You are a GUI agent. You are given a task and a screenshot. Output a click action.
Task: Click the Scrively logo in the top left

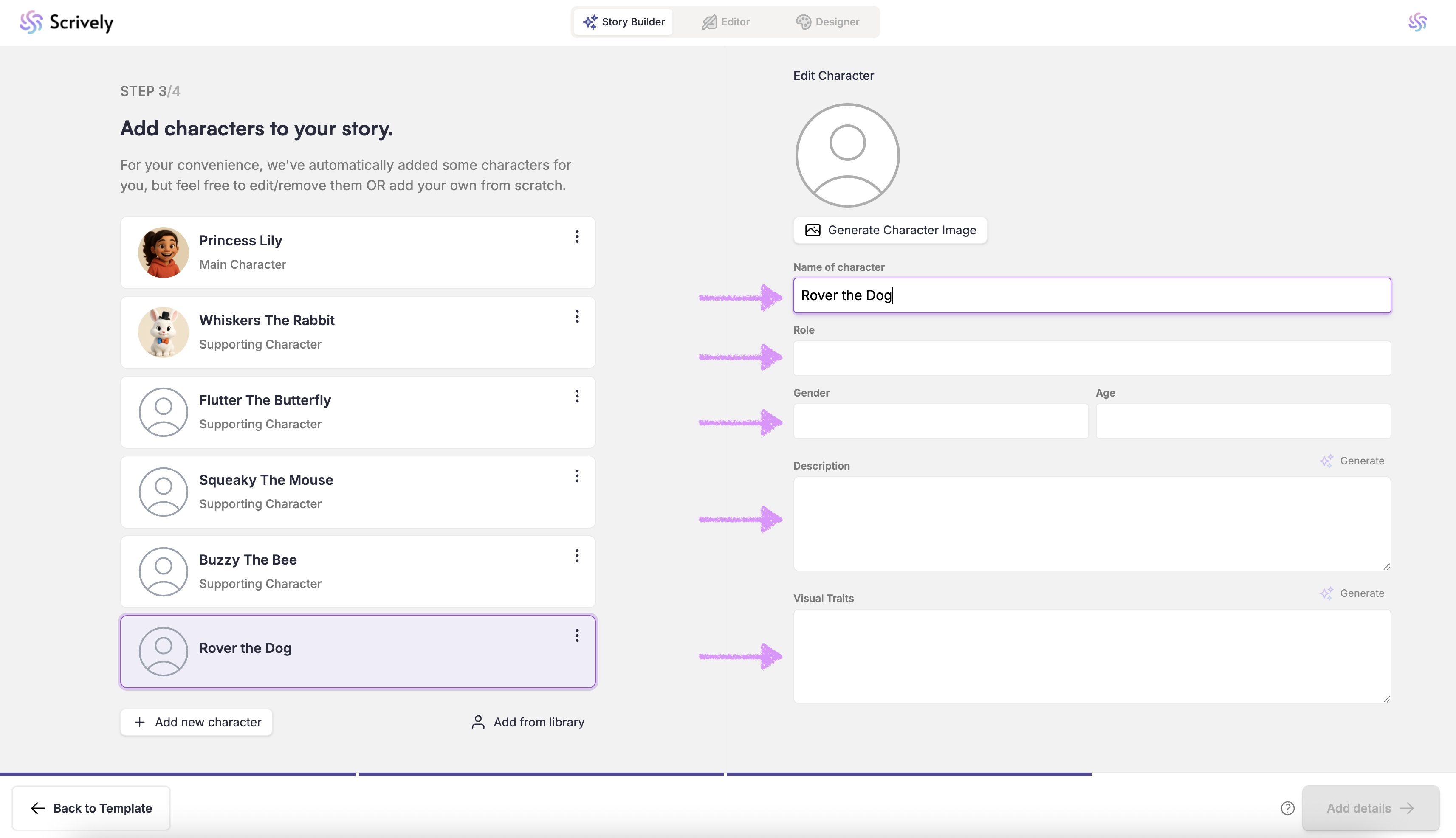(66, 22)
